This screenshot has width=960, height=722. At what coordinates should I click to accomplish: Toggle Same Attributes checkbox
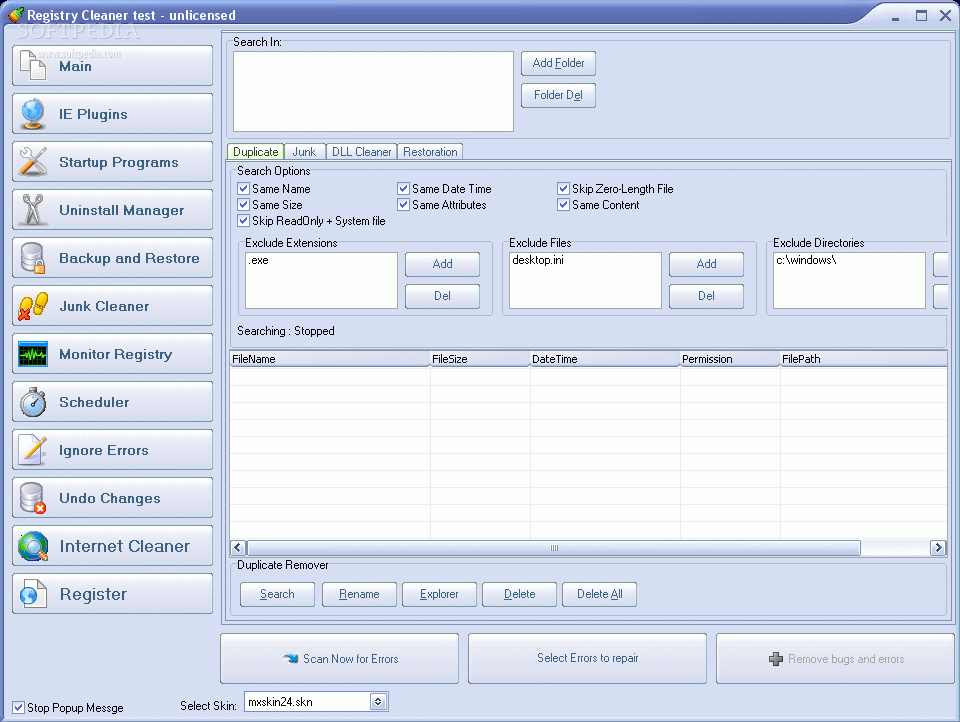coord(403,205)
